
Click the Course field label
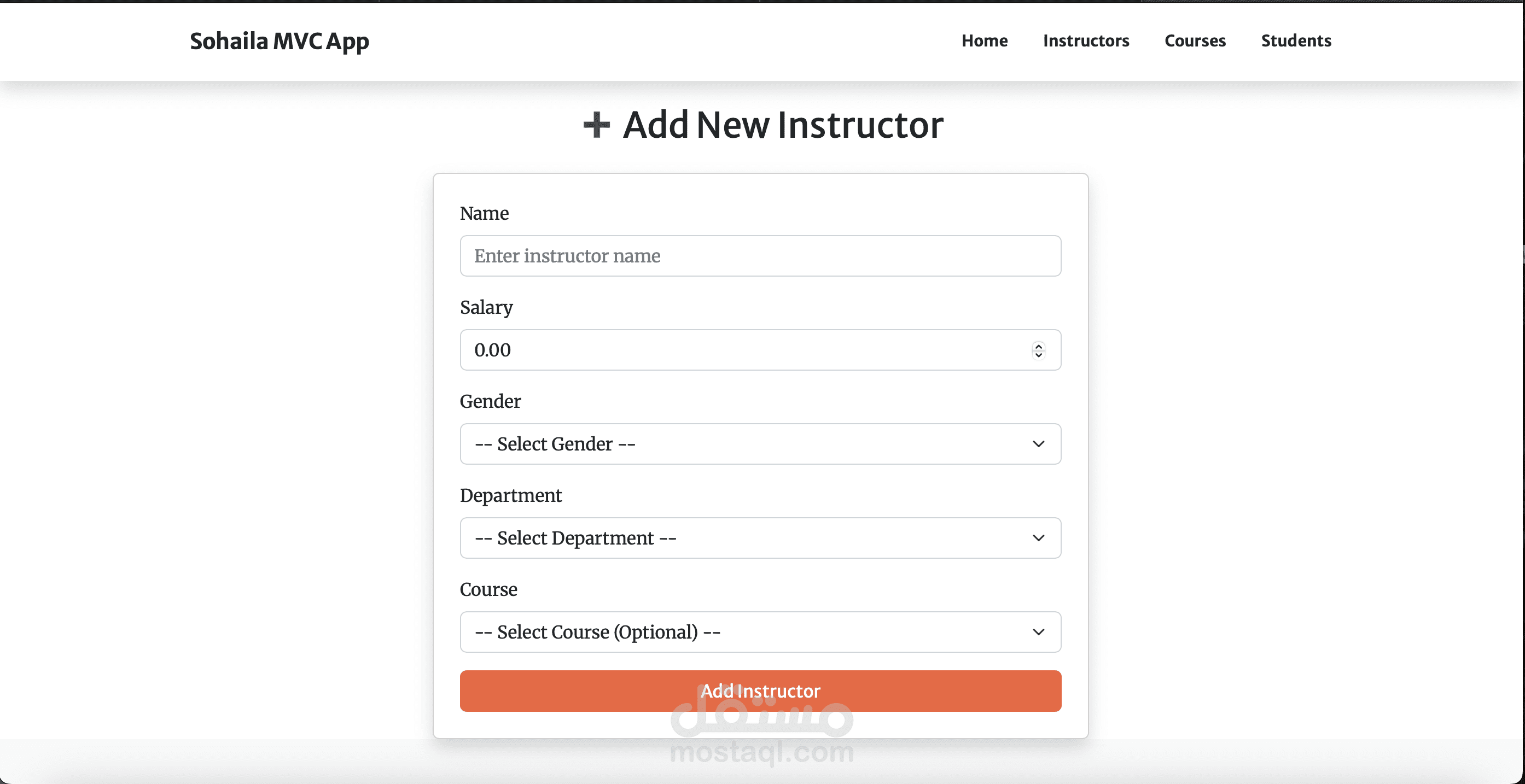point(488,589)
